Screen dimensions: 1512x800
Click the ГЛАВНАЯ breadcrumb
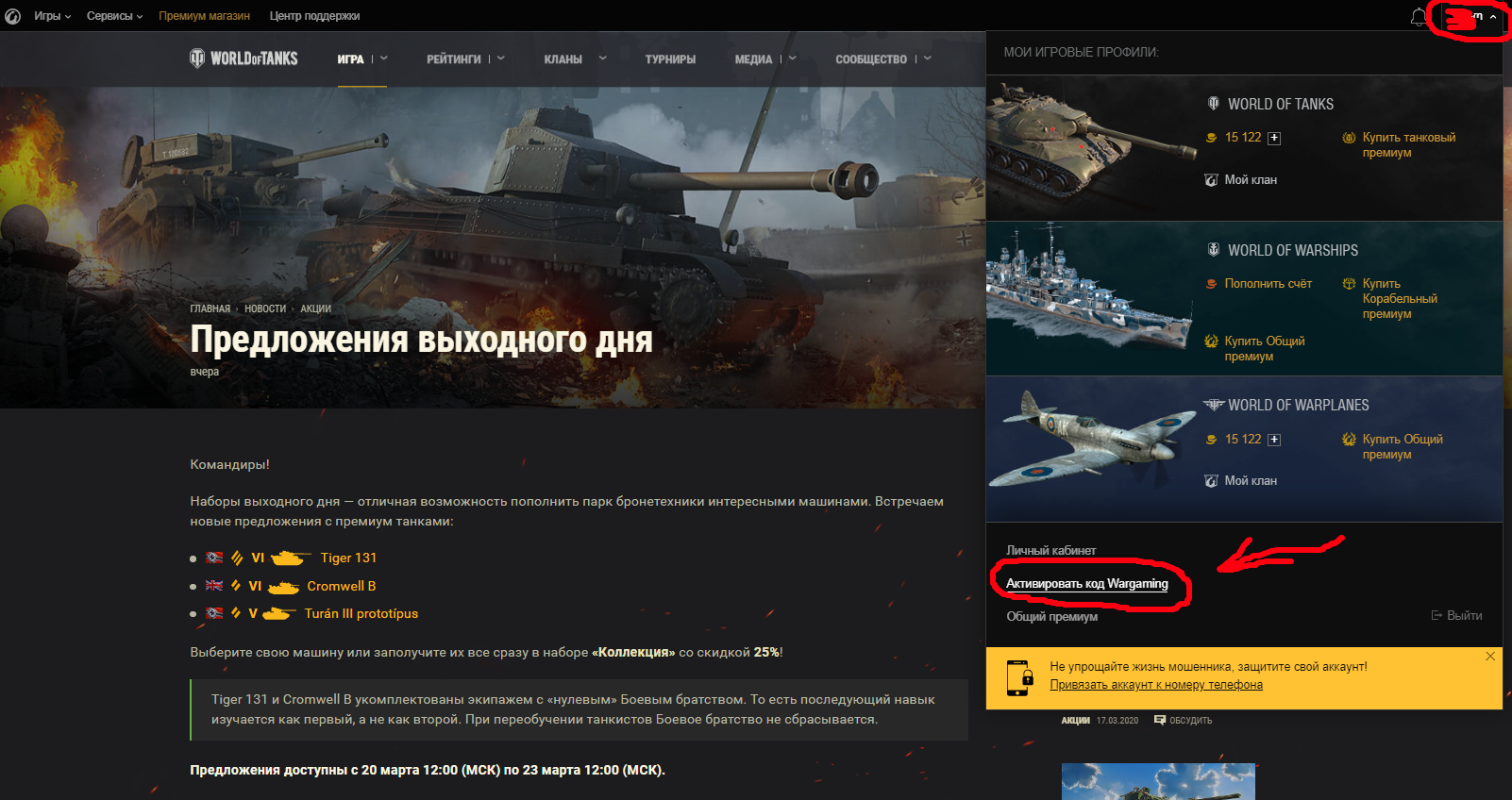point(210,308)
